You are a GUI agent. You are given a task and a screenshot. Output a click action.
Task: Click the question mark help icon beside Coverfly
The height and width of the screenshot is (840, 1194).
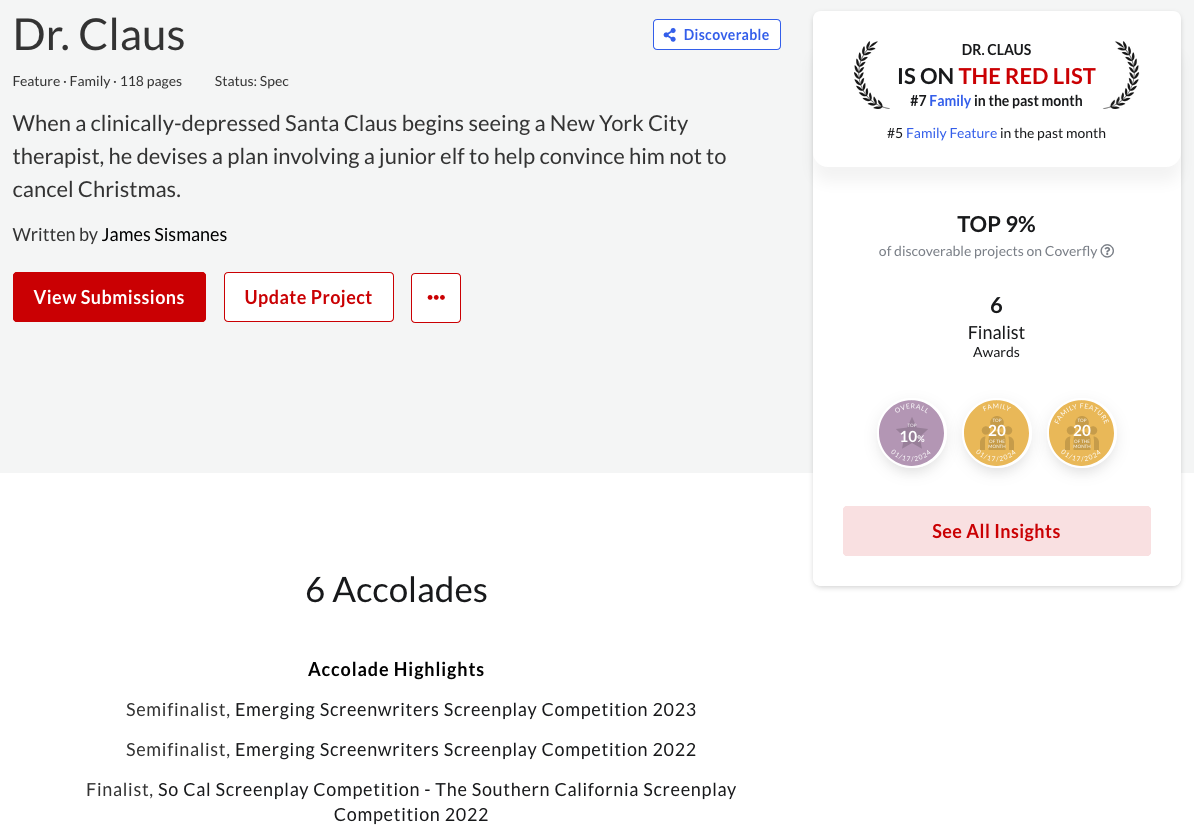(x=1107, y=251)
